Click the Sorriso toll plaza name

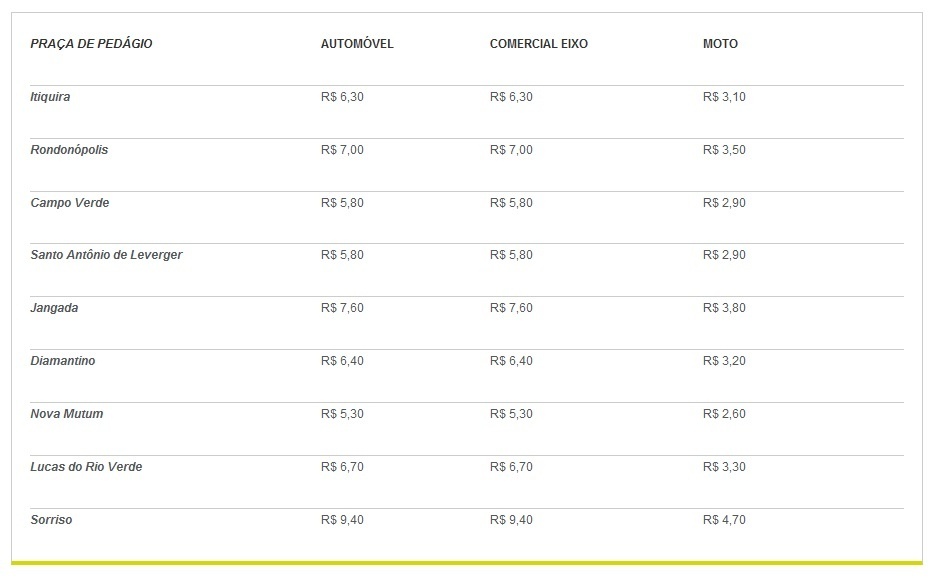(51, 520)
